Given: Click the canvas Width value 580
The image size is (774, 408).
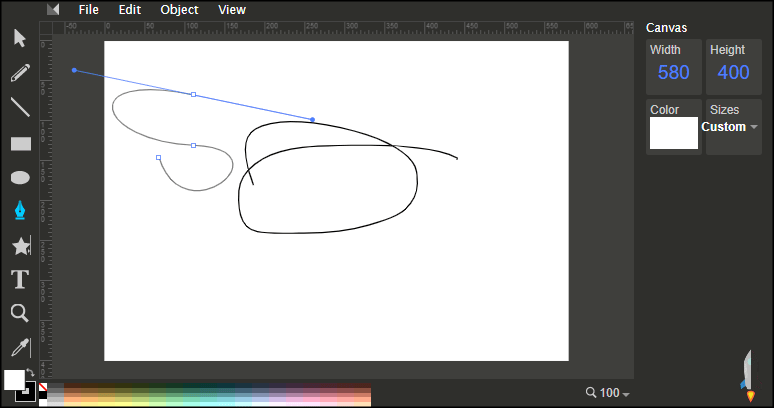Looking at the screenshot, I should pos(673,73).
